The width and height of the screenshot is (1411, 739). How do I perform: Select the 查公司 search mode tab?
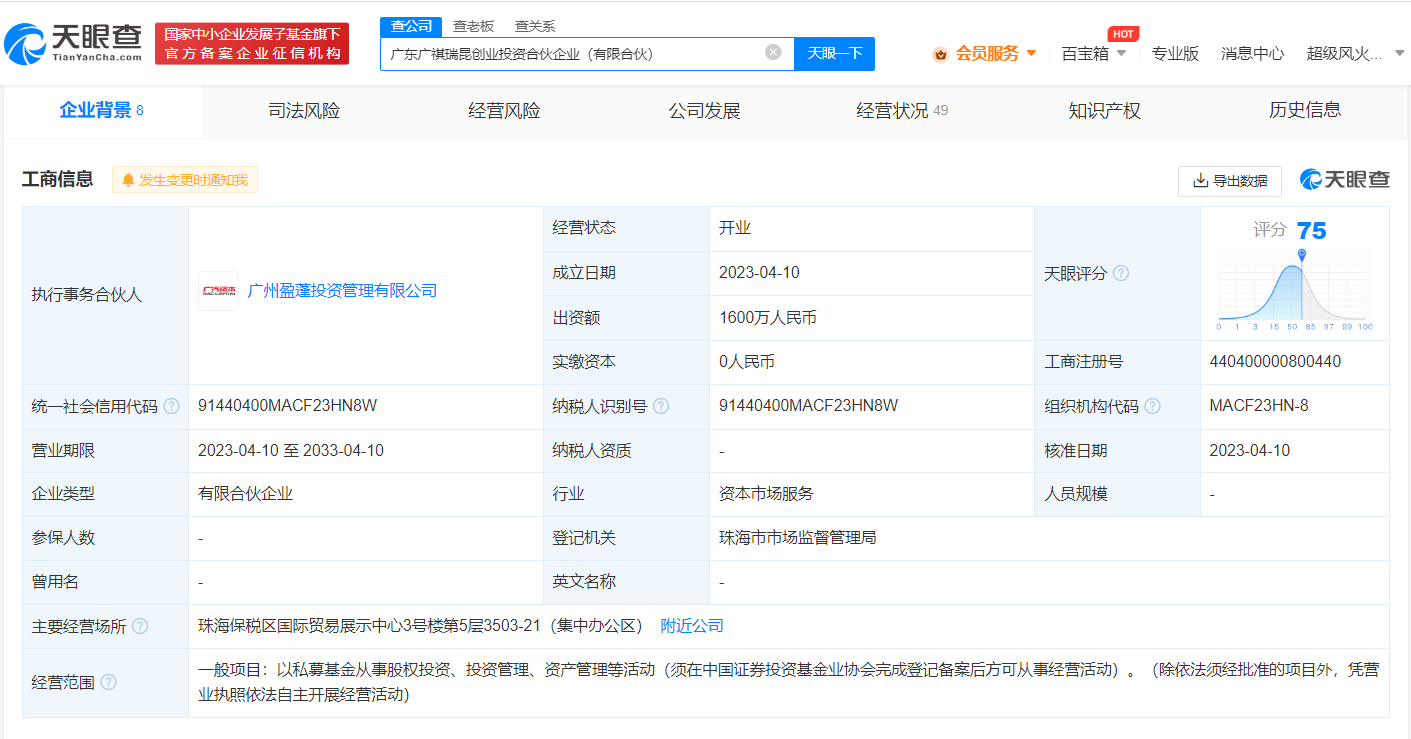pyautogui.click(x=411, y=26)
